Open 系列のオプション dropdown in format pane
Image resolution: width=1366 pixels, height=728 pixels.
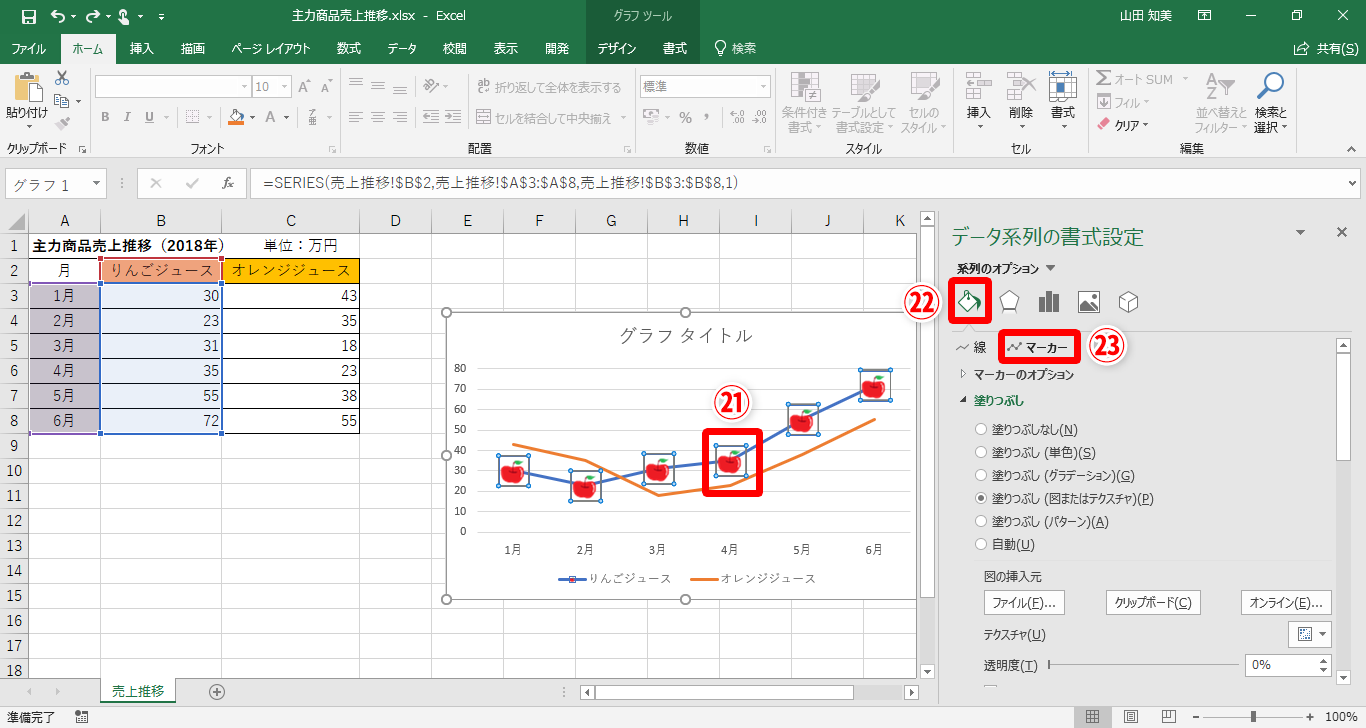1050,269
